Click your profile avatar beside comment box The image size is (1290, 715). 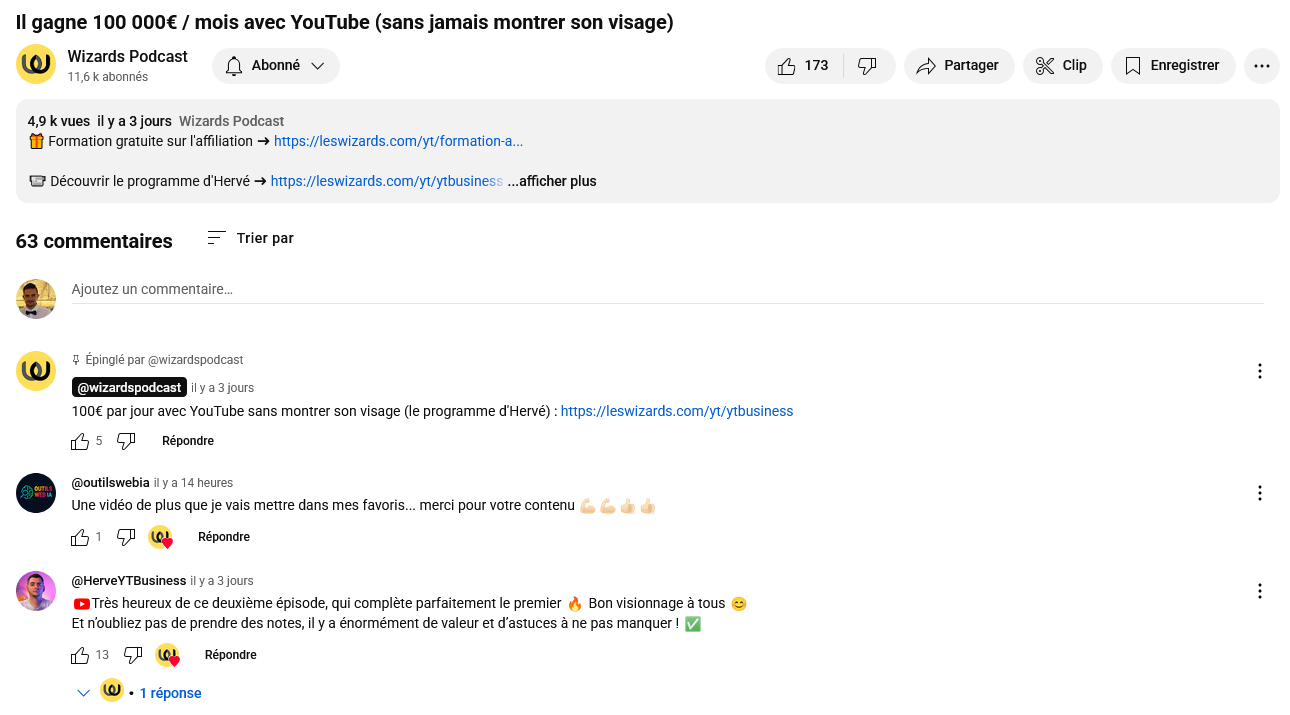[36, 299]
